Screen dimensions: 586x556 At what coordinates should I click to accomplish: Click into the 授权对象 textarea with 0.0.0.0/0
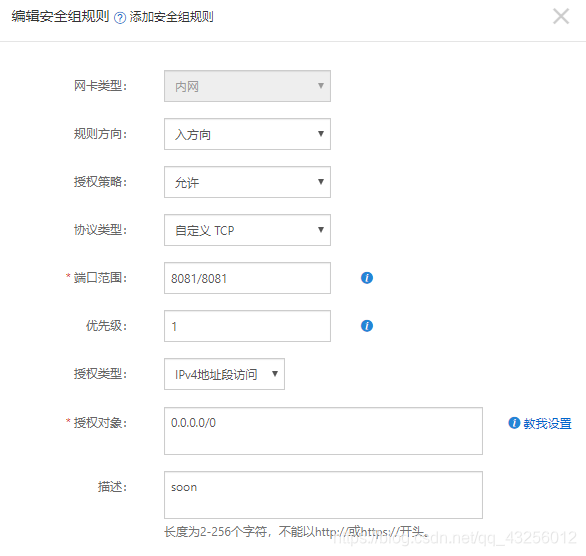323,431
